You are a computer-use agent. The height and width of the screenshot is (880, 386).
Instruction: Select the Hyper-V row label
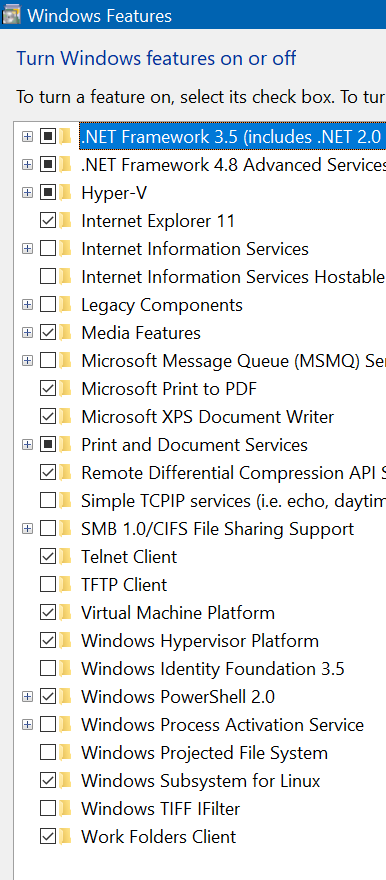[114, 192]
